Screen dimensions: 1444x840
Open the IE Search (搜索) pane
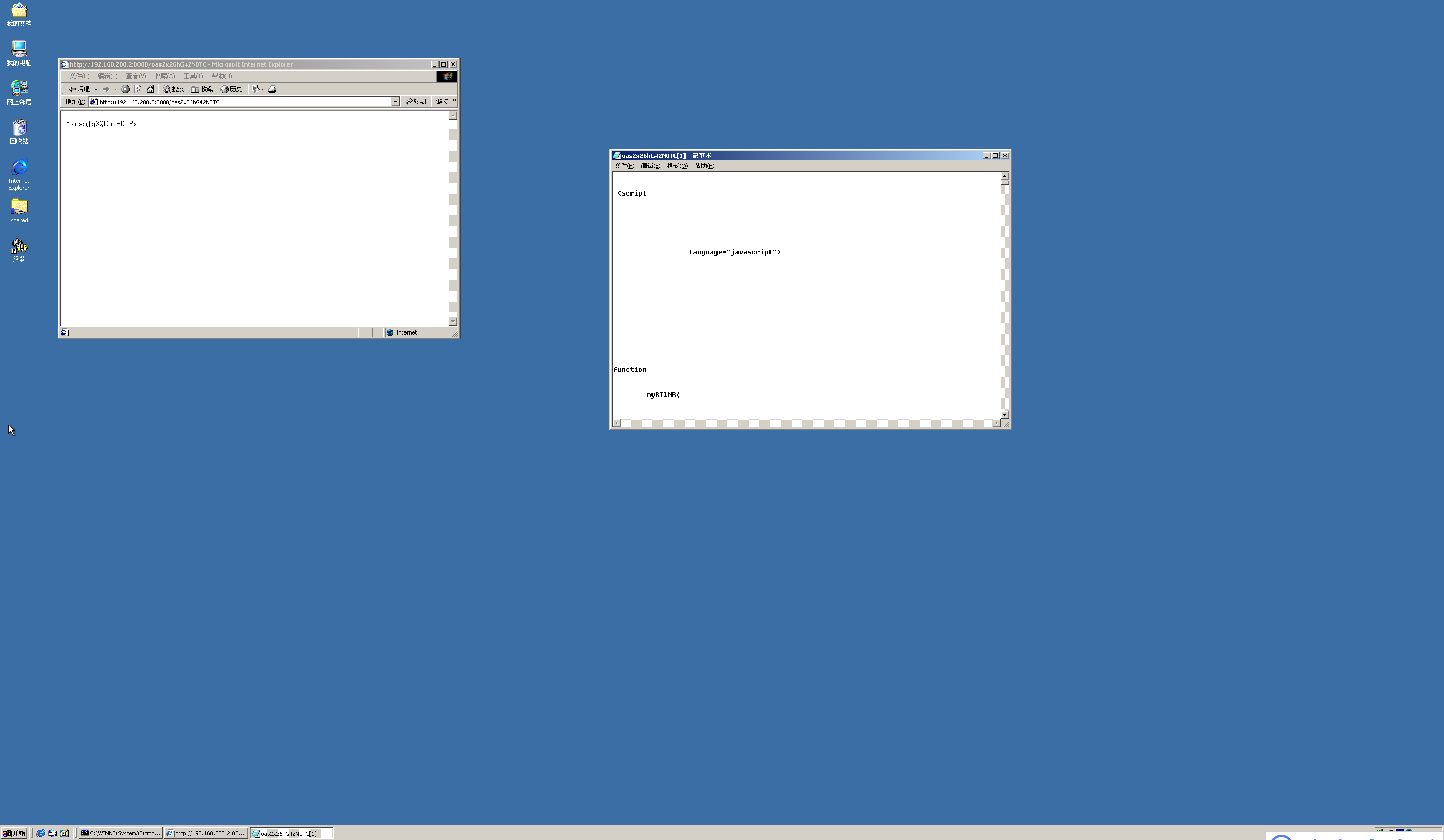click(x=174, y=89)
